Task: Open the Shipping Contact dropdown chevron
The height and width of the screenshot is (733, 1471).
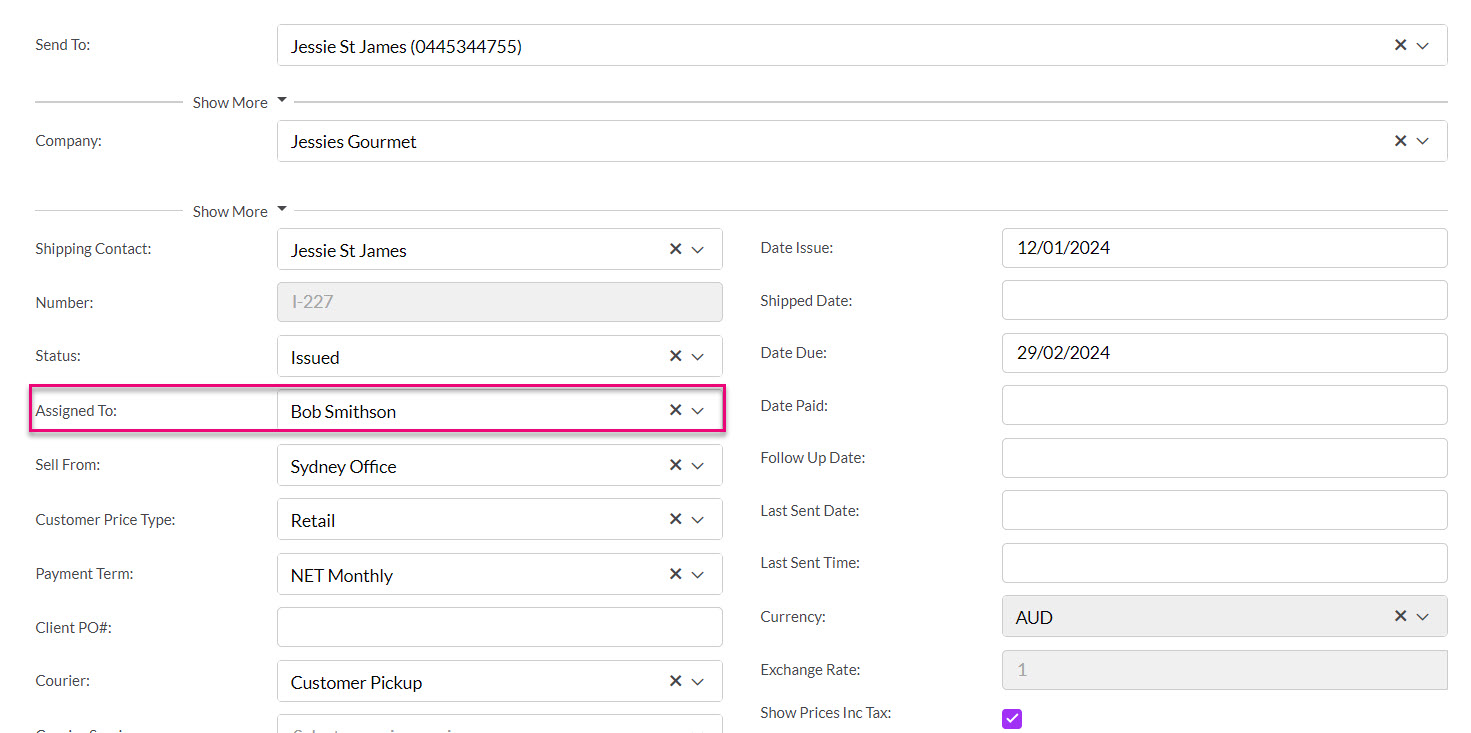Action: click(698, 250)
